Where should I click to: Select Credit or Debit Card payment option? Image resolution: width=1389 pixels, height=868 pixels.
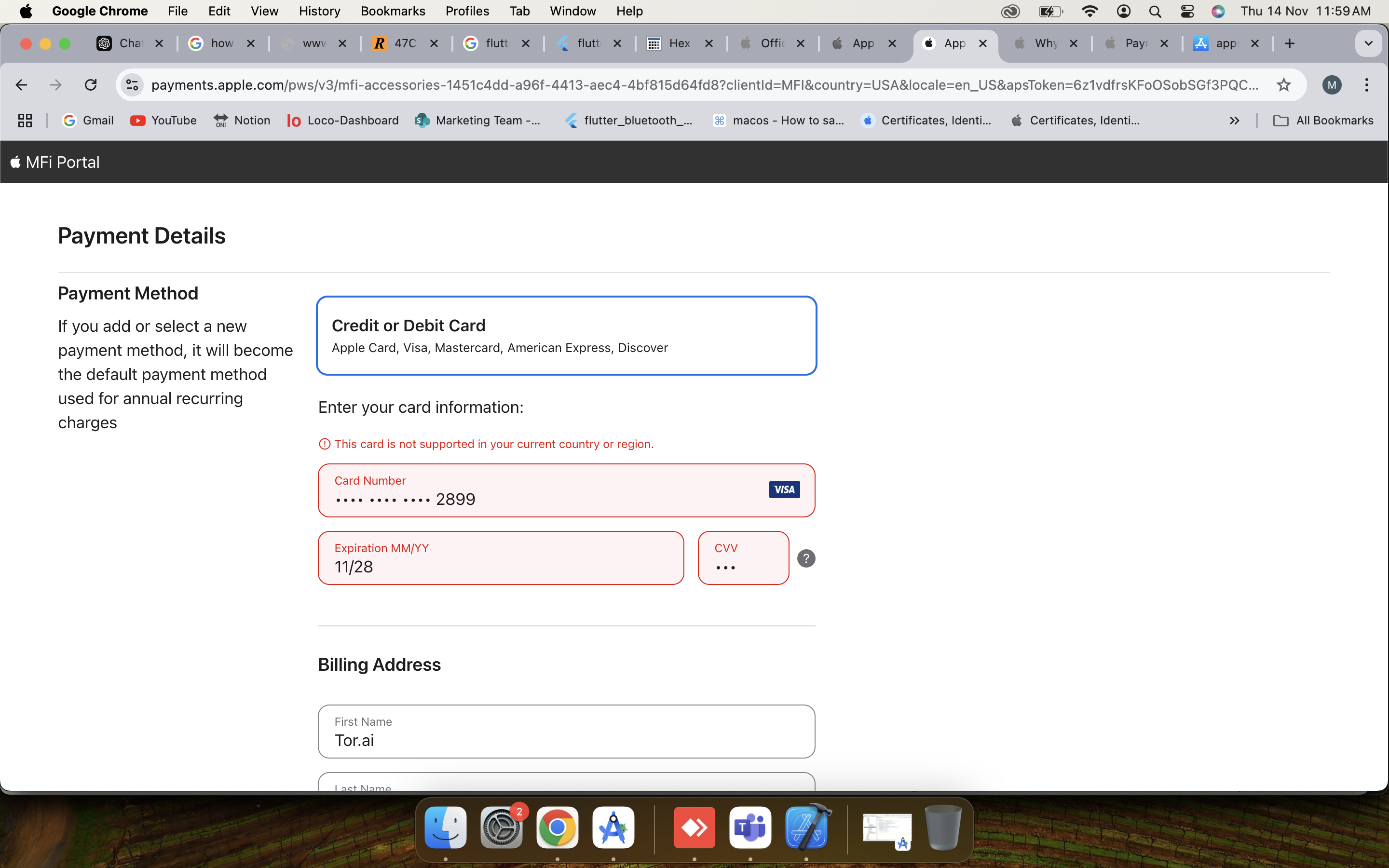click(566, 336)
